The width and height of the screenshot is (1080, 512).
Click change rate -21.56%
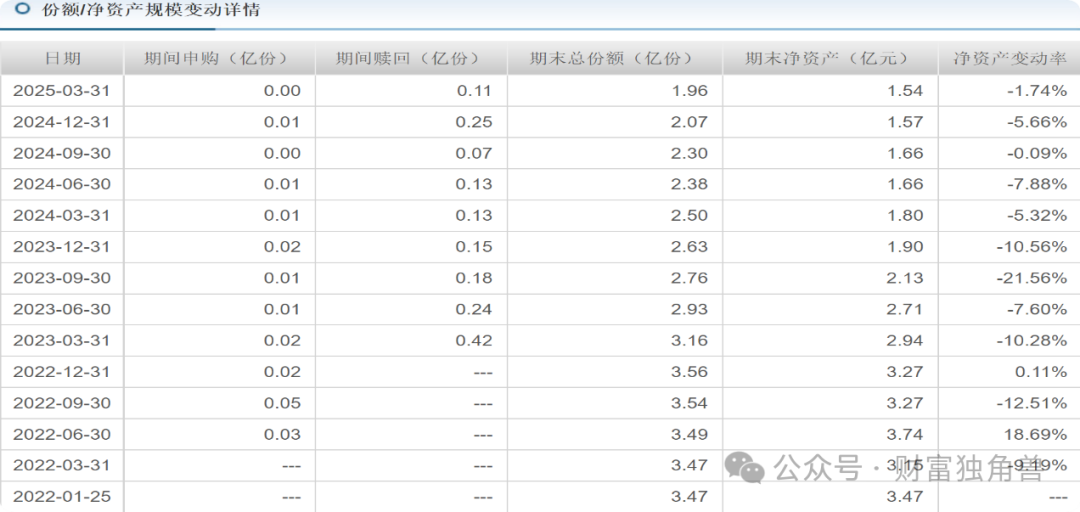[x=1032, y=278]
